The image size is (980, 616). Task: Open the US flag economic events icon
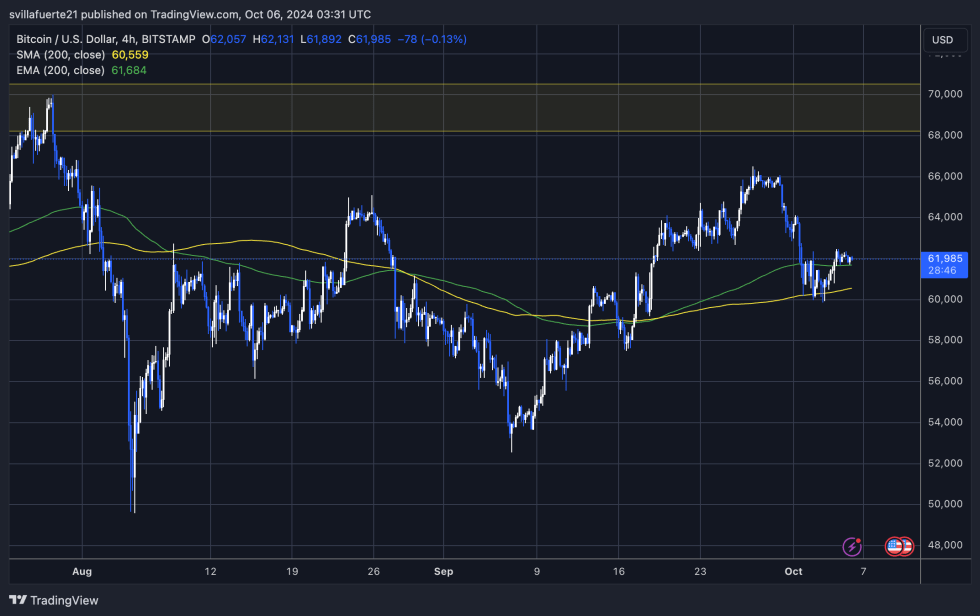click(893, 546)
